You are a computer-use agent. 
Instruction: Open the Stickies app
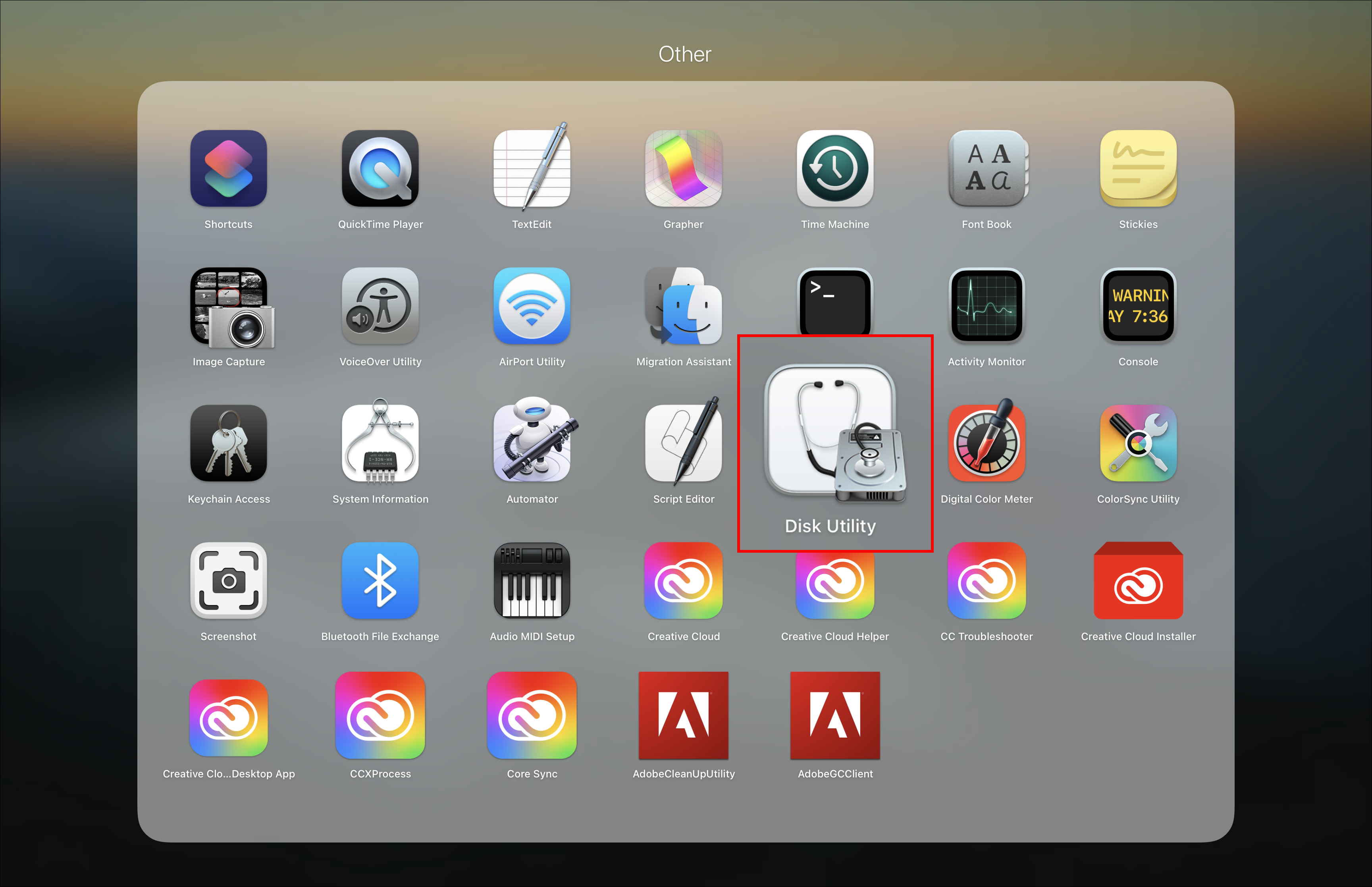[x=1138, y=168]
